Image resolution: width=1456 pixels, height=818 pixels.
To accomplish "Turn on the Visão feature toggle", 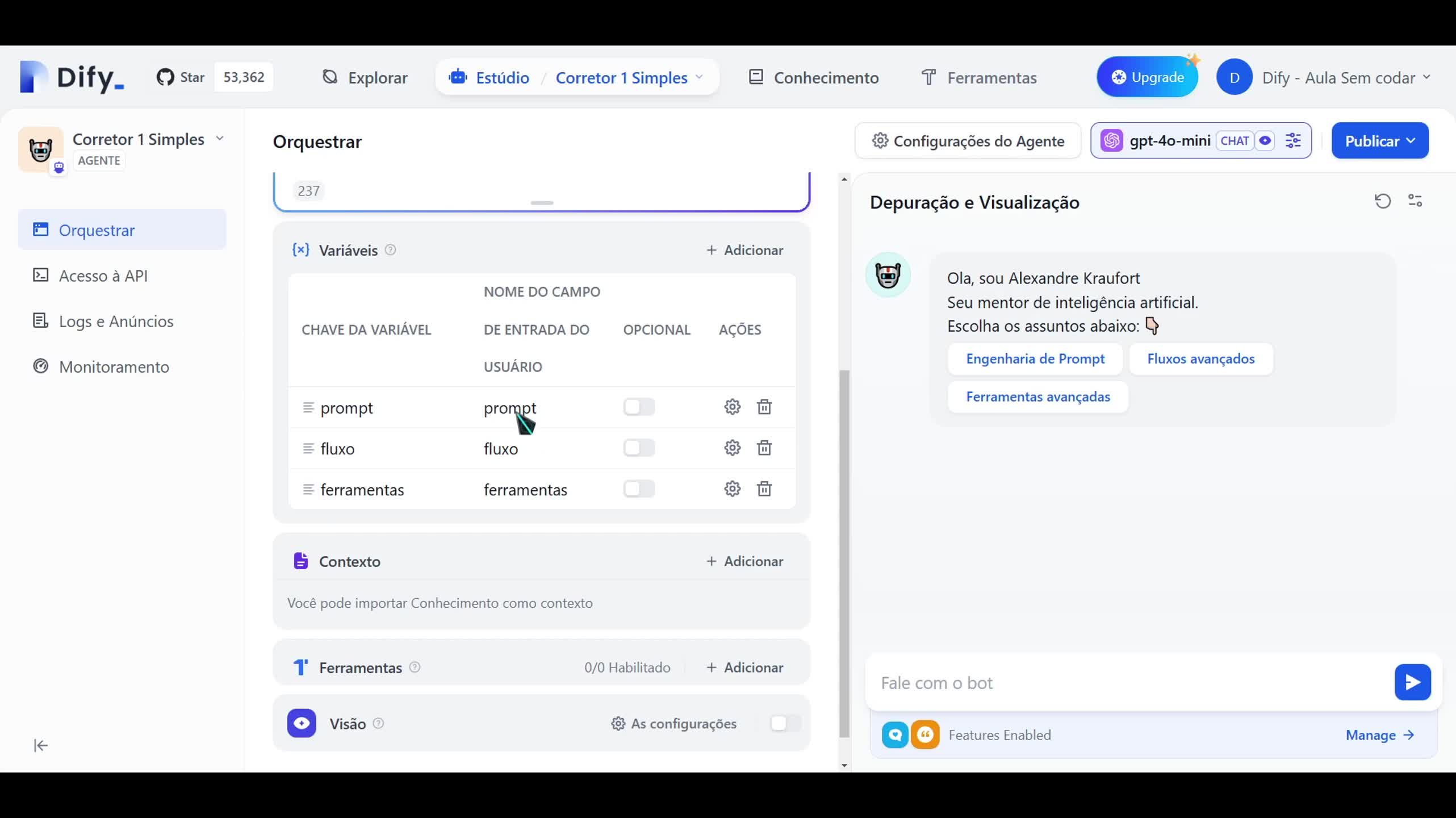I will click(x=783, y=723).
